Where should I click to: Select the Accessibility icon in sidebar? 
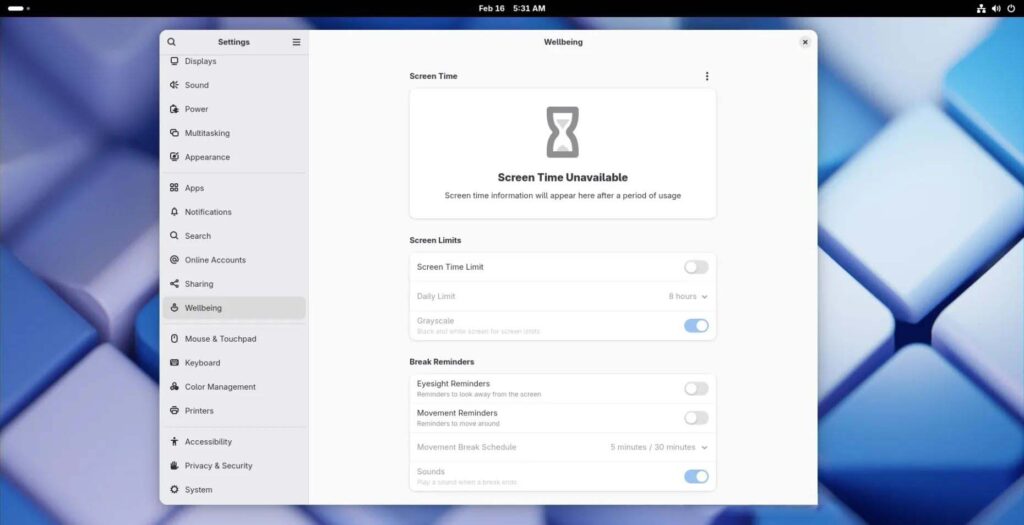coord(174,442)
